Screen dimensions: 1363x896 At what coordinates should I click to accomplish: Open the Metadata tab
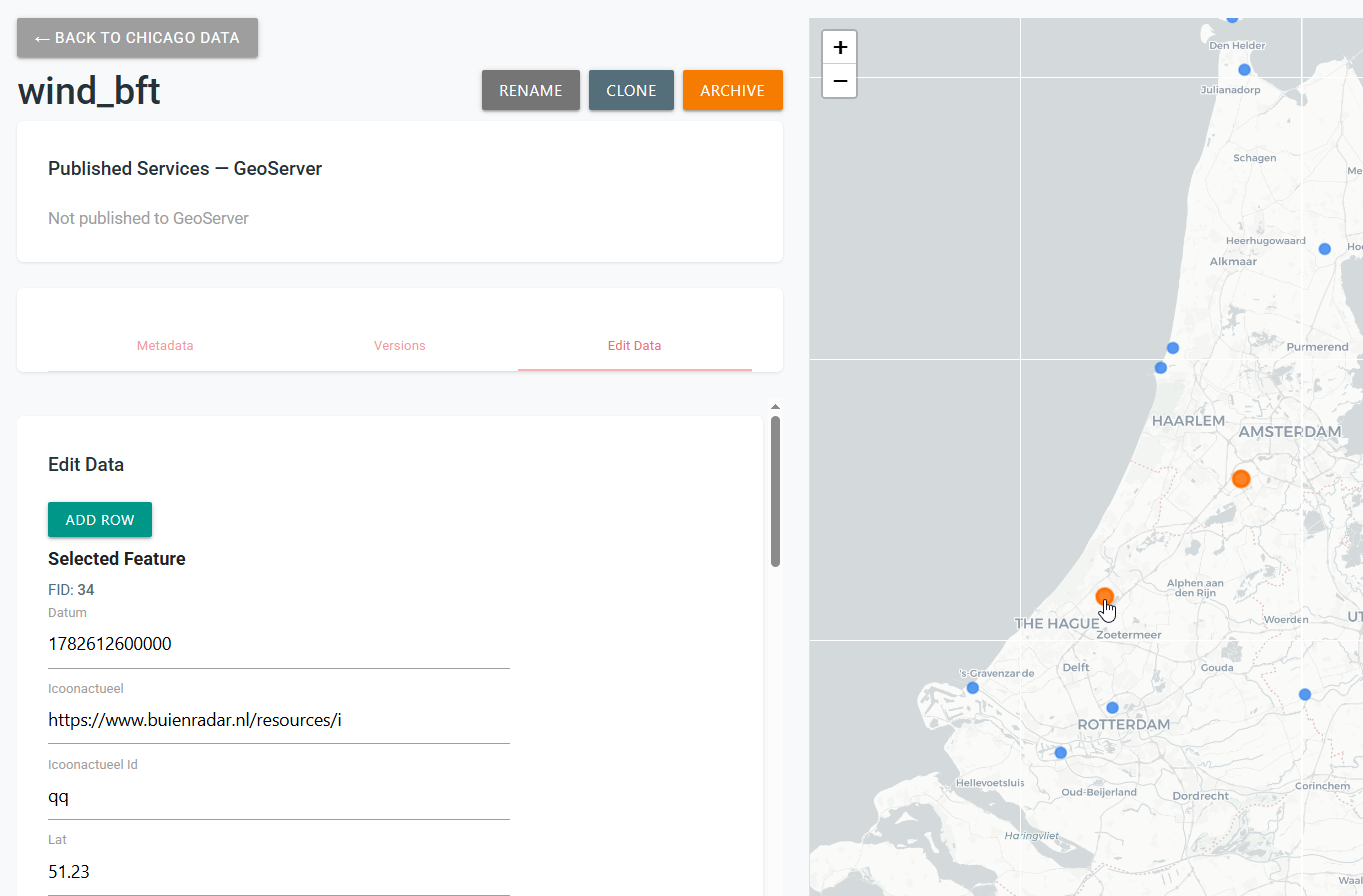tap(165, 345)
